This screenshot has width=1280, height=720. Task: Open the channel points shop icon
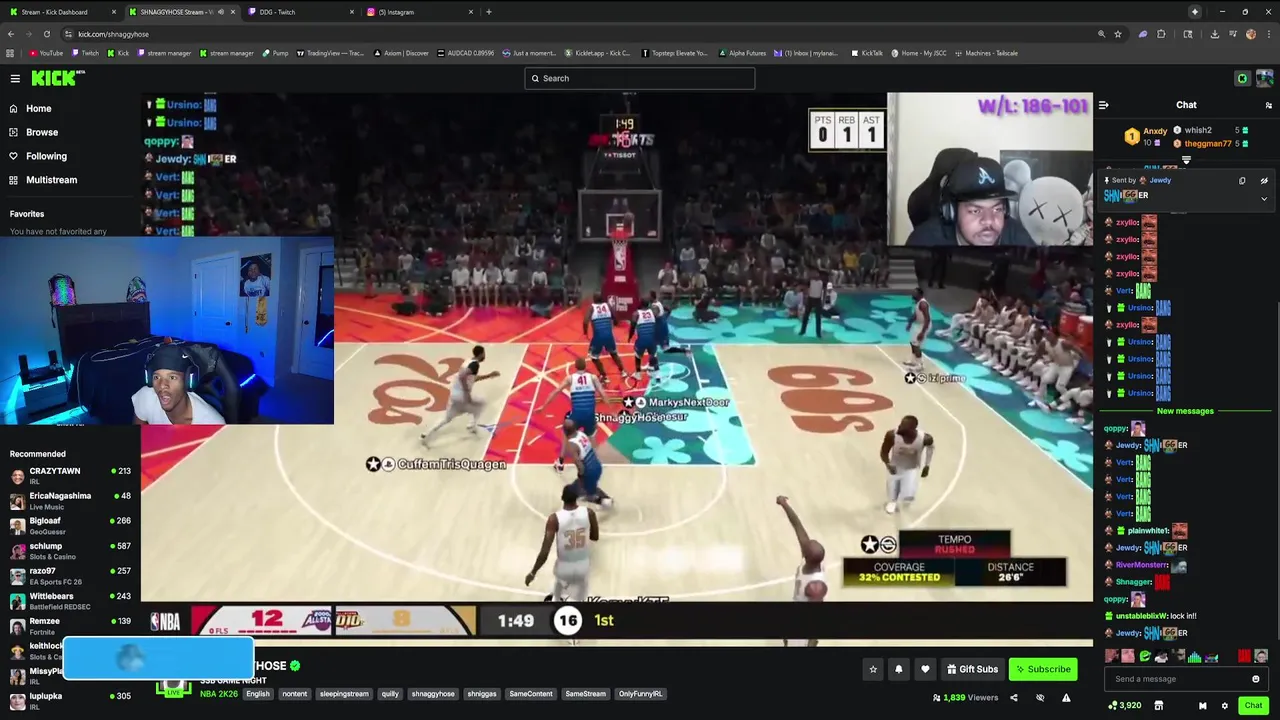tap(1158, 706)
